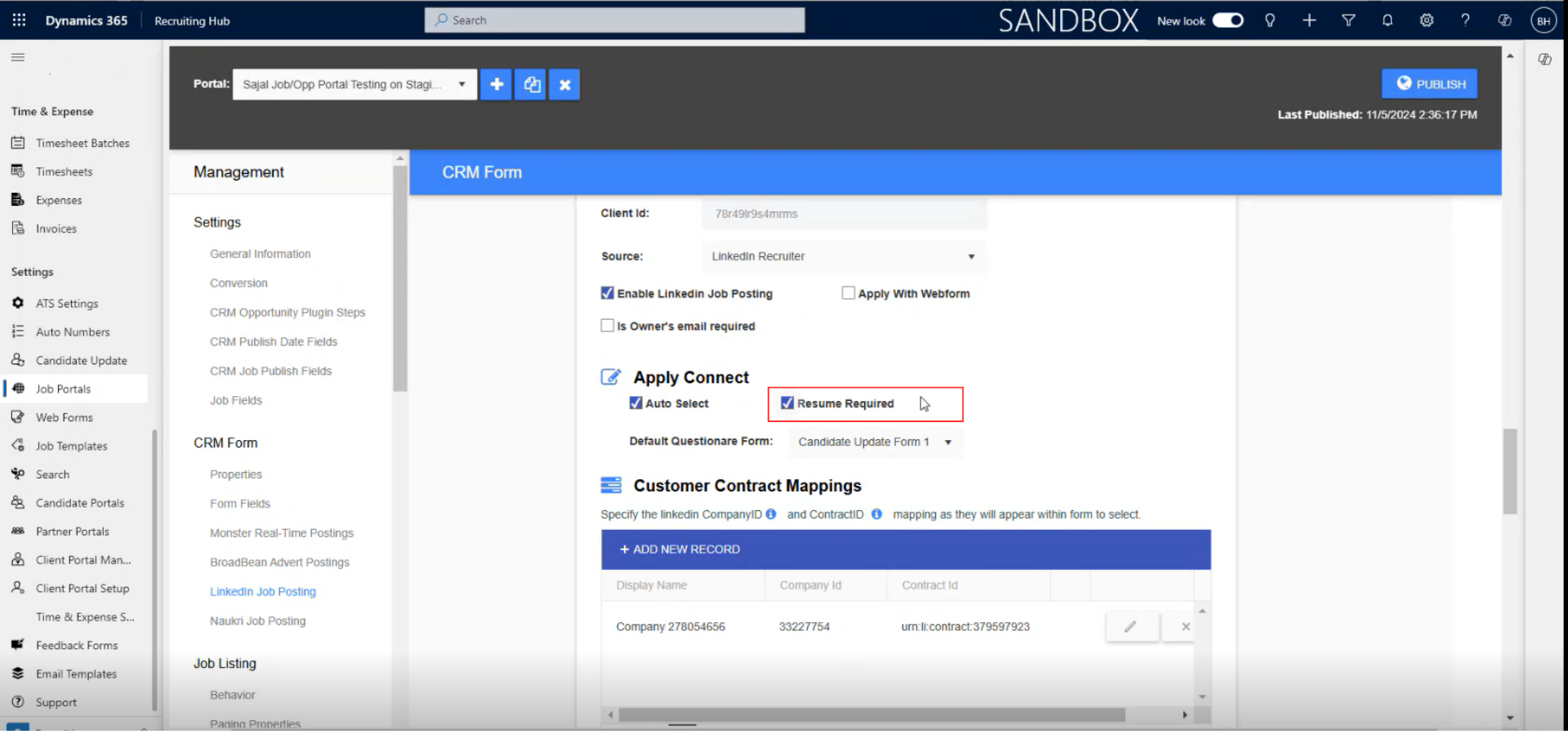Open the Default Questionare Form dropdown
Image resolution: width=1568 pixels, height=734 pixels.
875,442
